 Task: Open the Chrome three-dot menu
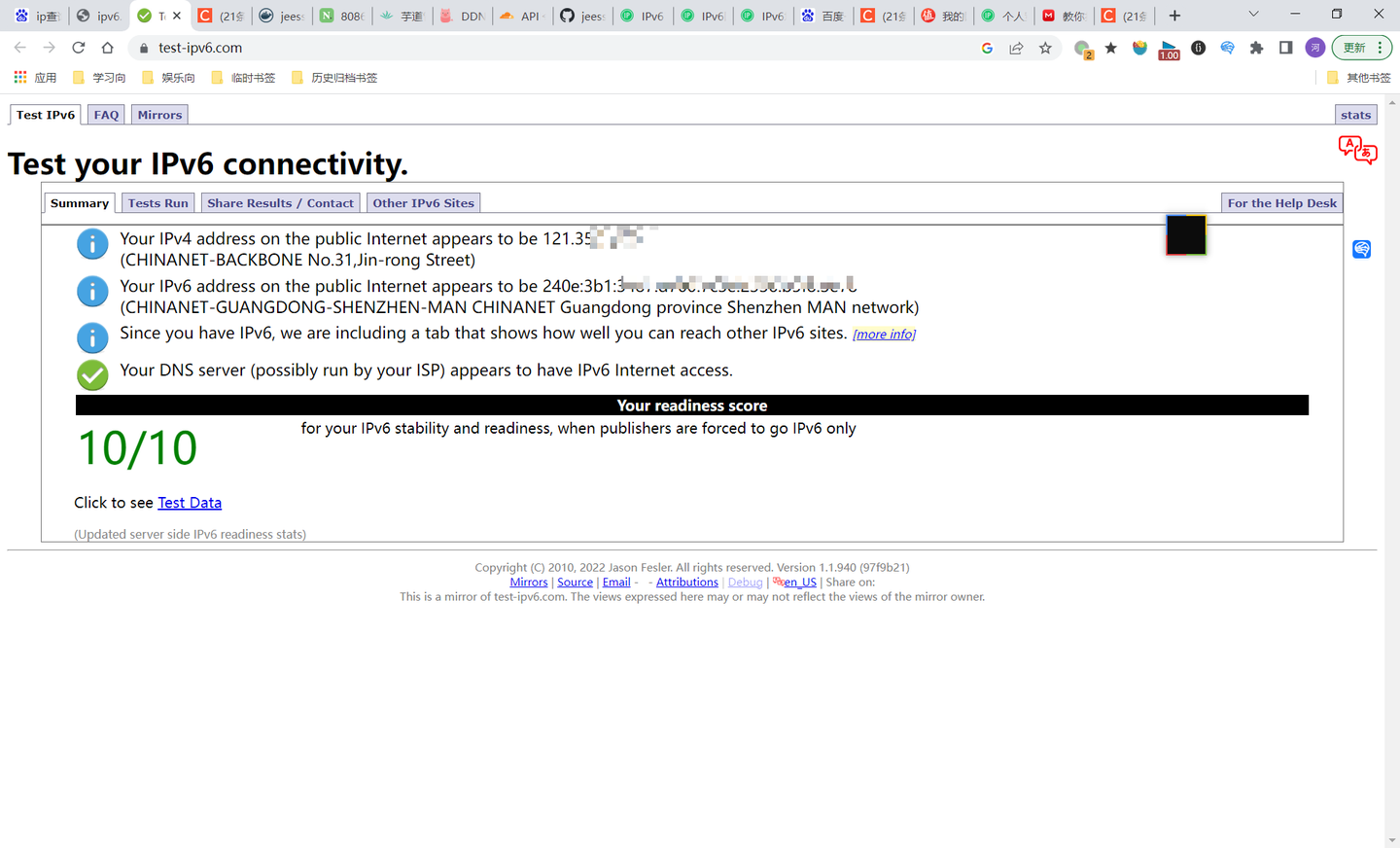pyautogui.click(x=1380, y=48)
